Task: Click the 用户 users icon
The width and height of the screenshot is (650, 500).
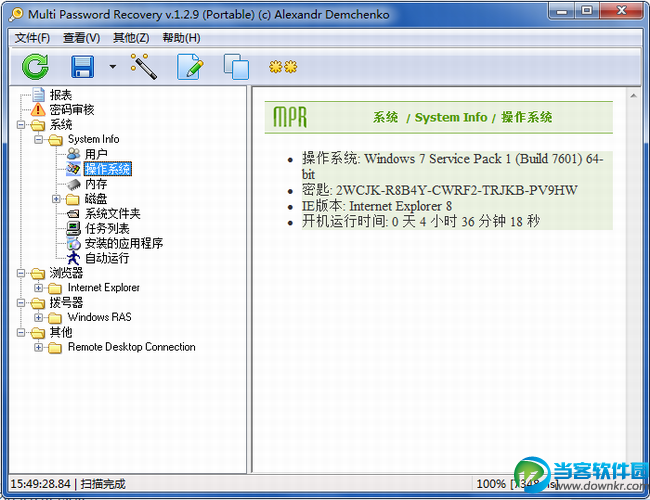Action: click(x=73, y=154)
